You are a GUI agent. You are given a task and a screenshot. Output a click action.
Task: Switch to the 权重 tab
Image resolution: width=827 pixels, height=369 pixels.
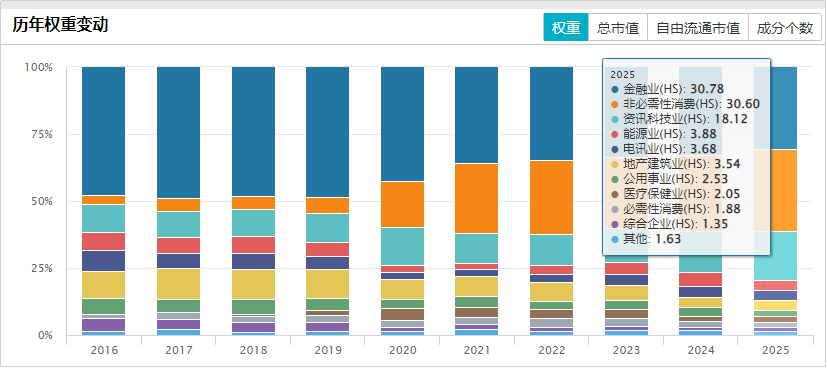pyautogui.click(x=566, y=28)
